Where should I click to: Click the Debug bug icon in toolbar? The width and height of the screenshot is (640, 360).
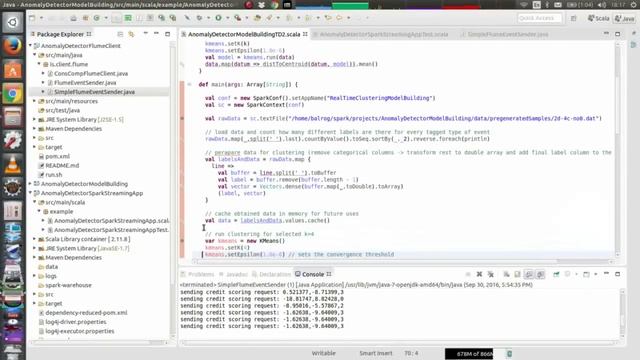point(199,18)
